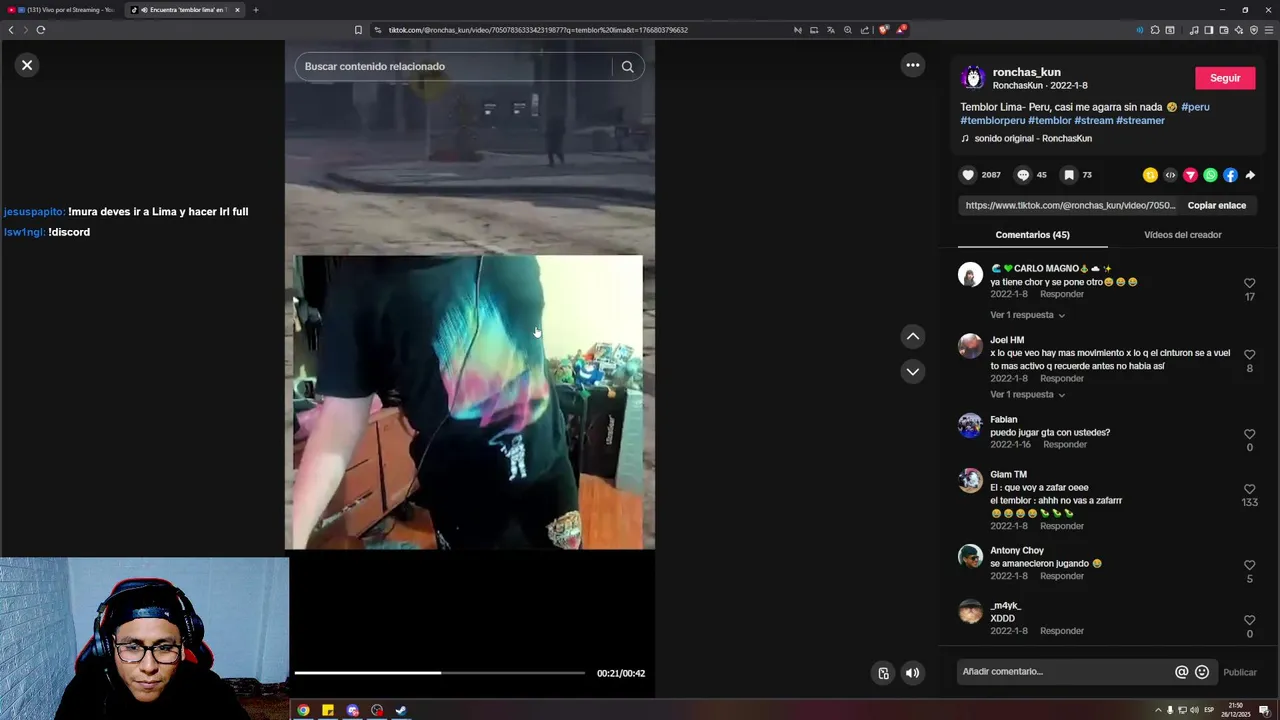Like CARLO MAGNO's comment
Screen dimensions: 1280x720
coord(1249,284)
